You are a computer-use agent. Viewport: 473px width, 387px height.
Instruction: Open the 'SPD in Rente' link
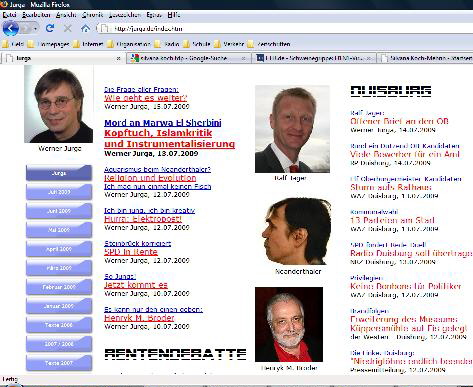(x=131, y=252)
